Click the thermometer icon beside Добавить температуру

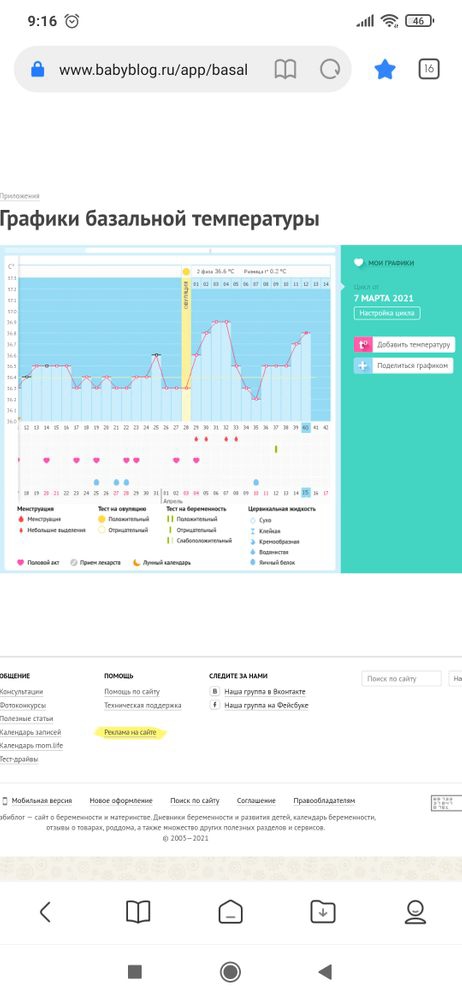(363, 344)
